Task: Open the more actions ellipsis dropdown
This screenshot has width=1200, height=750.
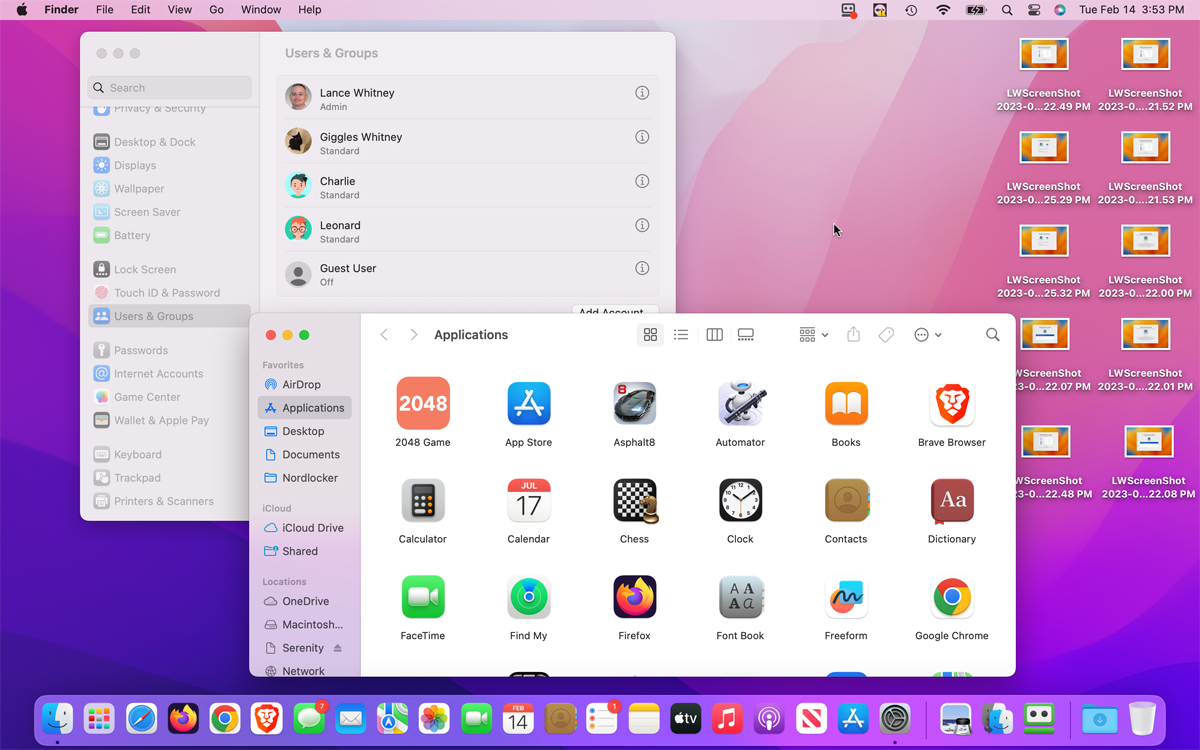Action: tap(927, 335)
